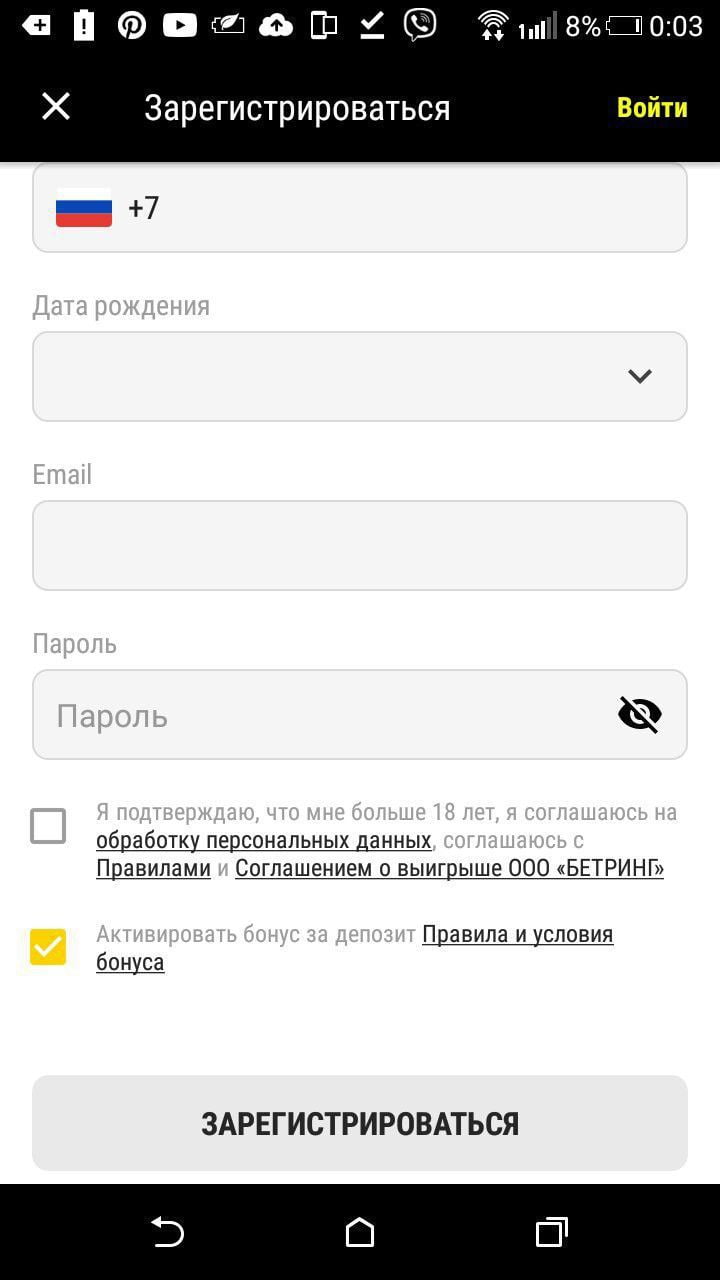Expand the date of birth dropdown
The height and width of the screenshot is (1280, 720).
point(638,376)
